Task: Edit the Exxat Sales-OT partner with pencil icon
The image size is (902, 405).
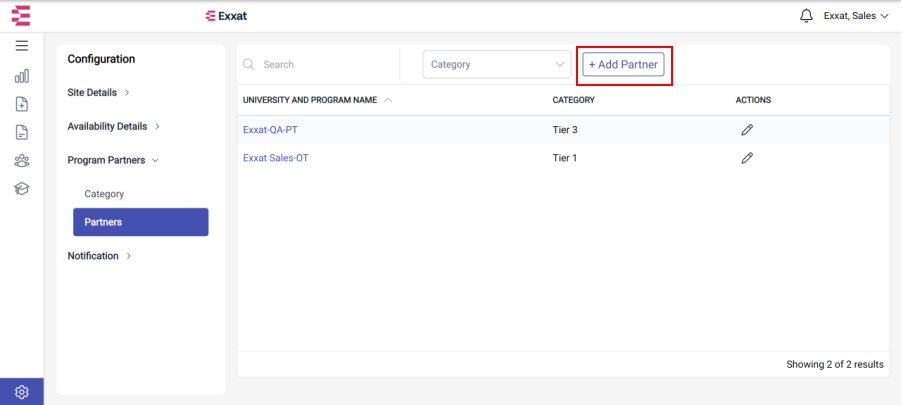Action: pyautogui.click(x=747, y=158)
